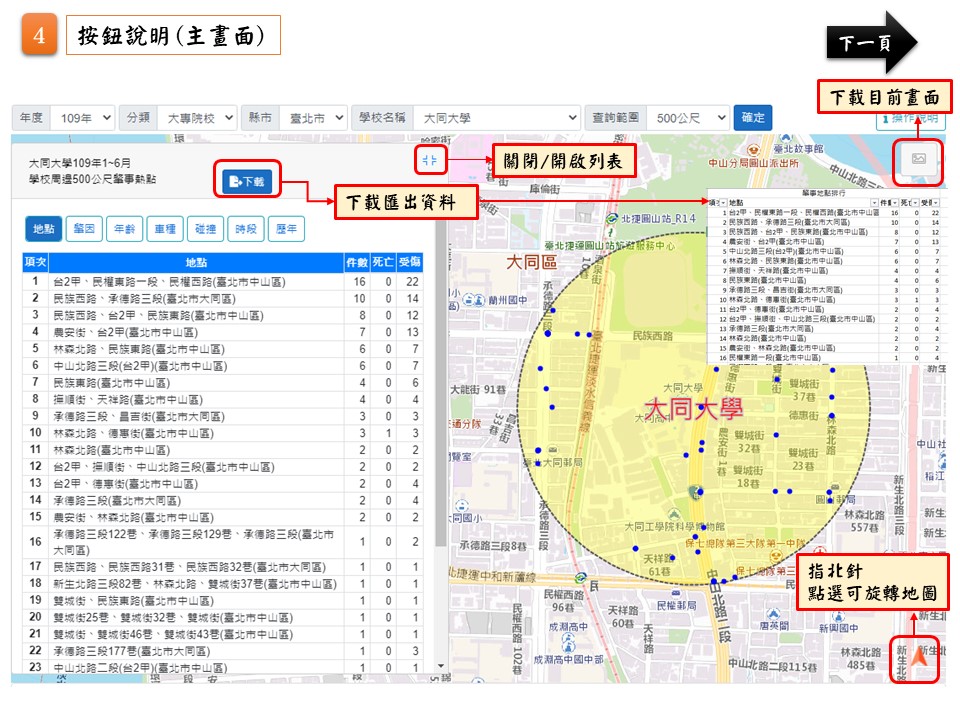The width and height of the screenshot is (960, 720).
Task: Select the 地點 tab
Action: point(43,229)
